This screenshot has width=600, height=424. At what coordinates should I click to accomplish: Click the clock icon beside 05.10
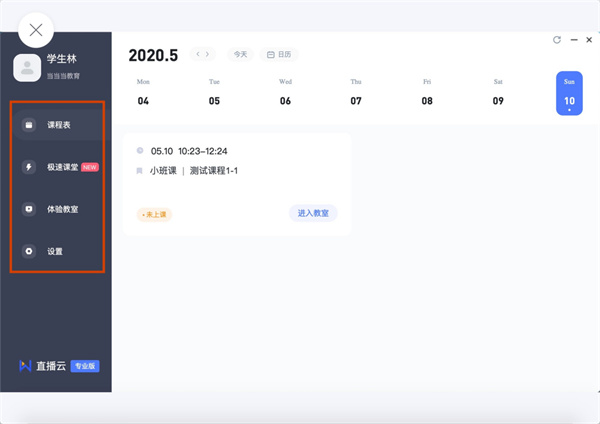(140, 151)
